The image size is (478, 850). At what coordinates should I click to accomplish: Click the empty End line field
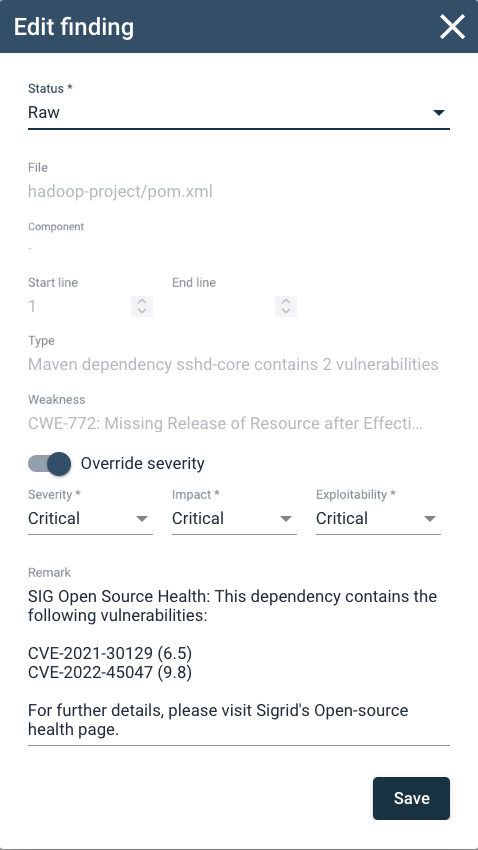tap(223, 306)
